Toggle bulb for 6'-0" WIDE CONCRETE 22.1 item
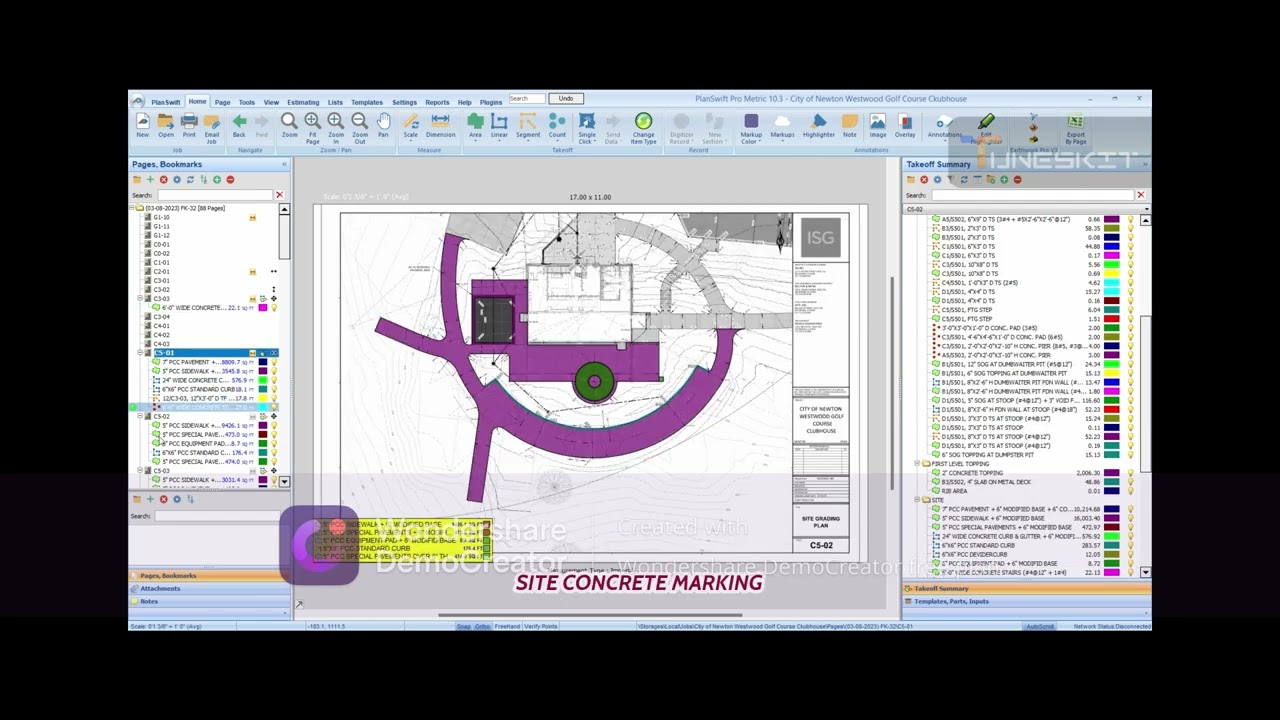This screenshot has height=720, width=1280. click(274, 308)
